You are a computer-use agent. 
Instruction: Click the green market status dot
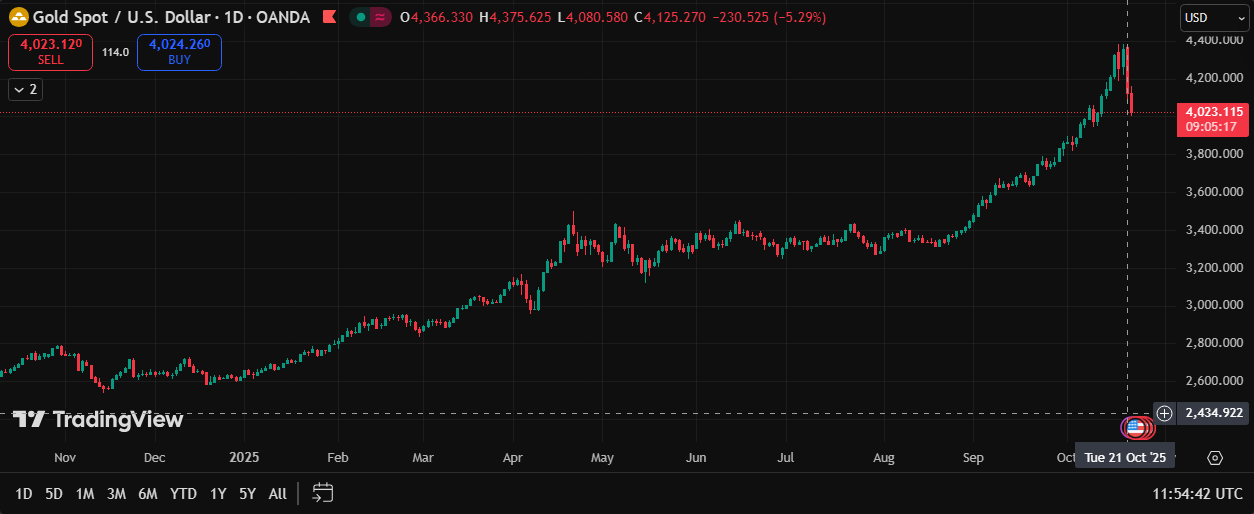point(359,17)
